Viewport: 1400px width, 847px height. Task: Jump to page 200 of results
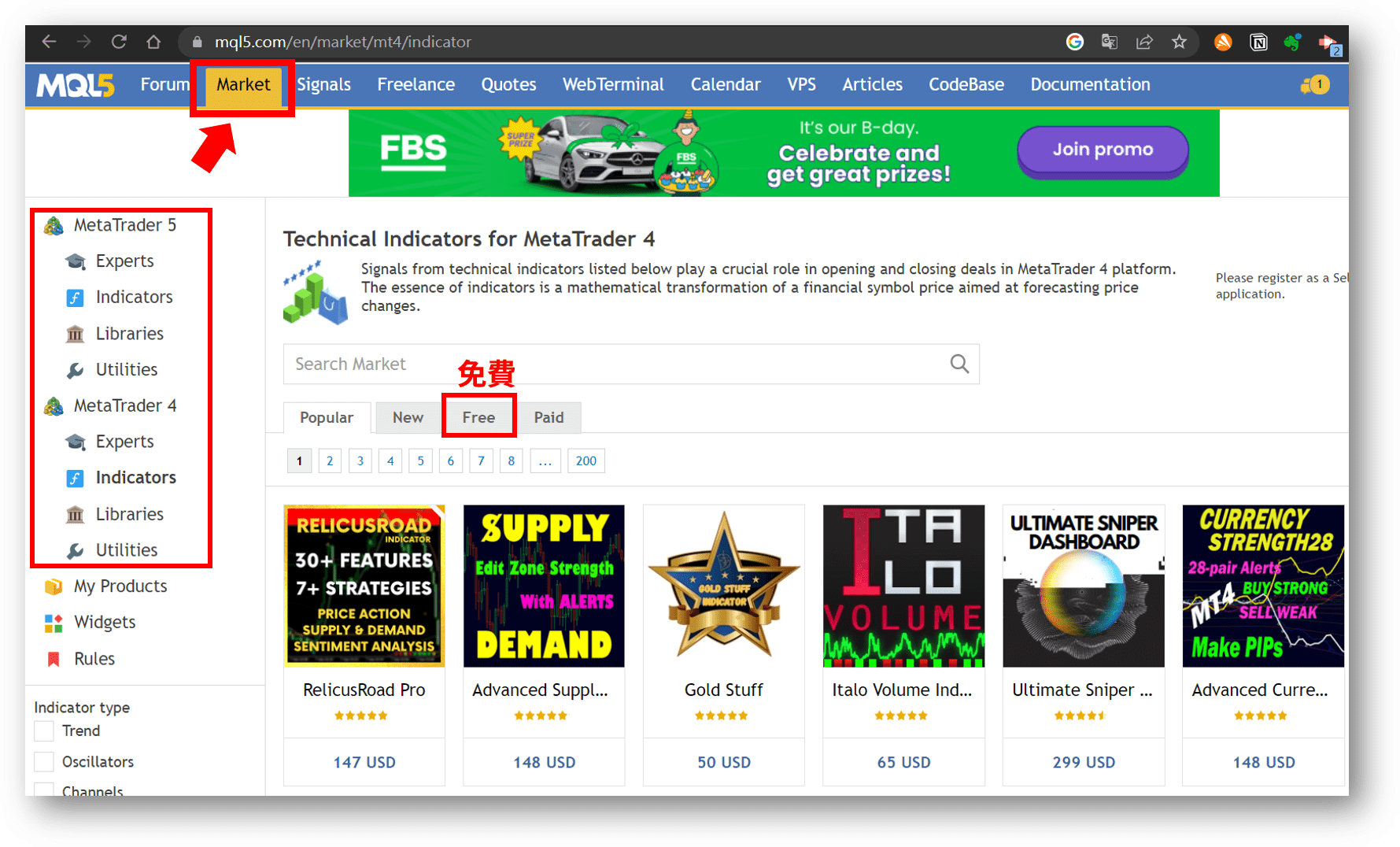tap(585, 460)
